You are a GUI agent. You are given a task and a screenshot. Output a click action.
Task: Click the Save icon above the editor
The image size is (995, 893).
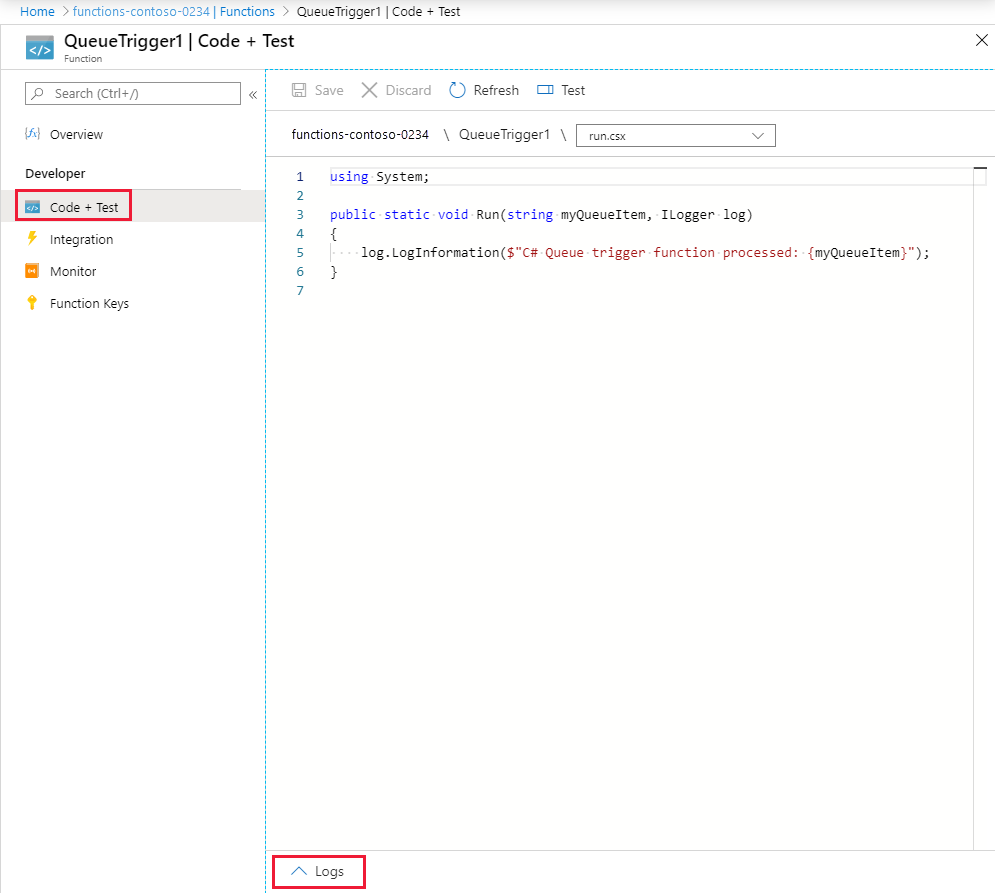point(297,90)
